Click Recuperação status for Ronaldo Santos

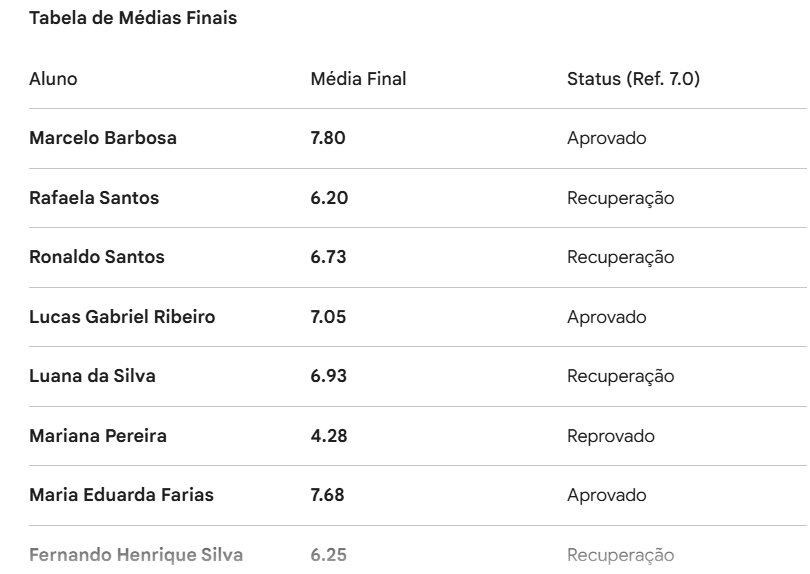click(x=621, y=257)
